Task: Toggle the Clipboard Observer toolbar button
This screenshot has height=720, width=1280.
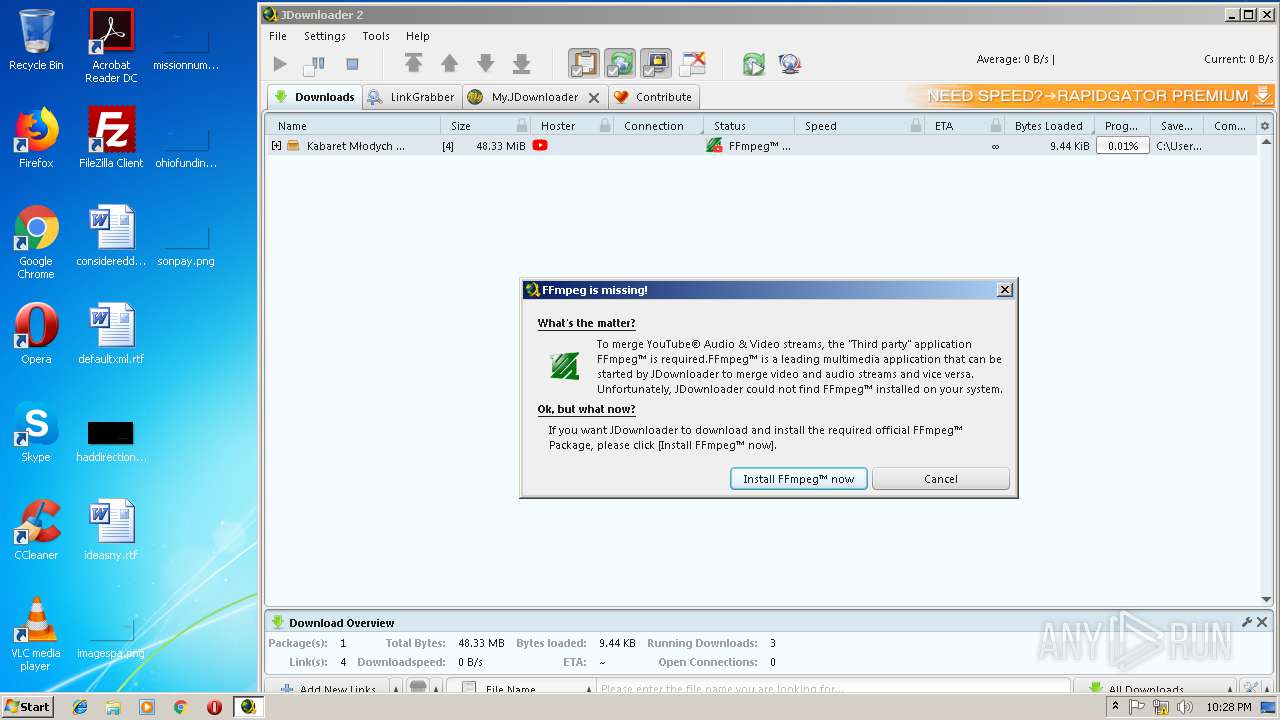Action: (584, 64)
